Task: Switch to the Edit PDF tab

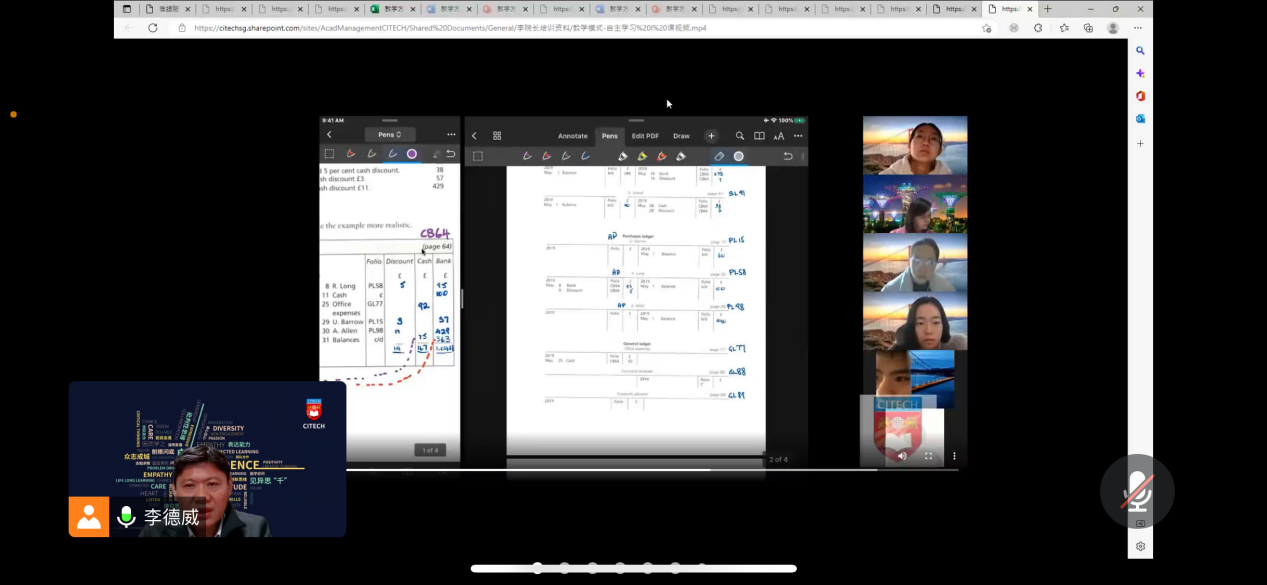Action: coord(645,136)
